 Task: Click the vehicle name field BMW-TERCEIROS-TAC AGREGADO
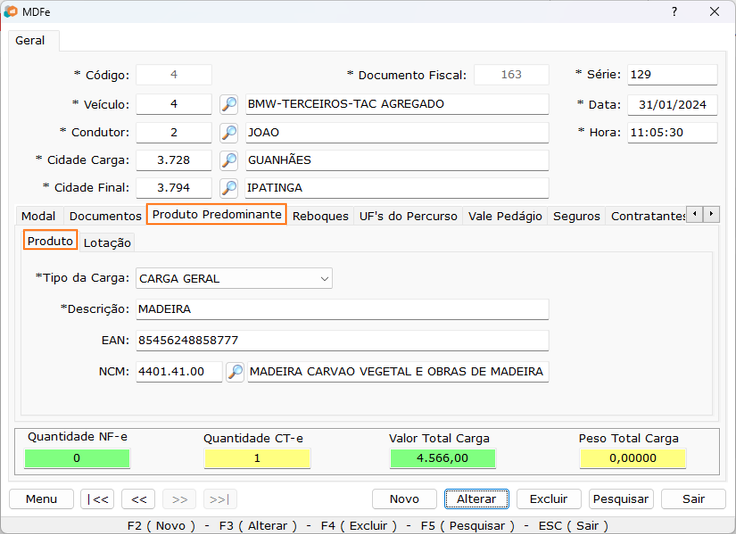point(397,104)
